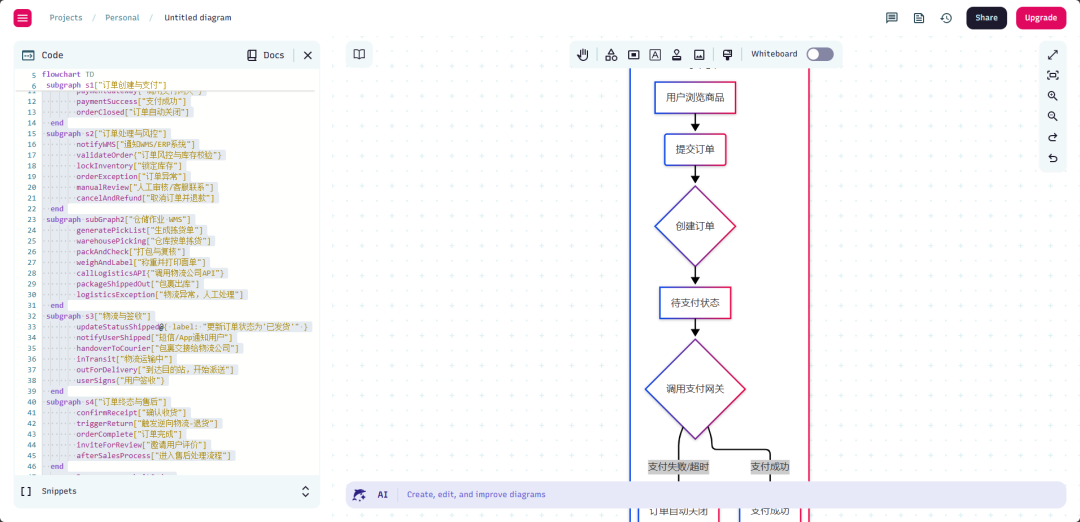Image resolution: width=1080 pixels, height=522 pixels.
Task: Go to Personal breadcrumb folder
Action: coord(122,18)
